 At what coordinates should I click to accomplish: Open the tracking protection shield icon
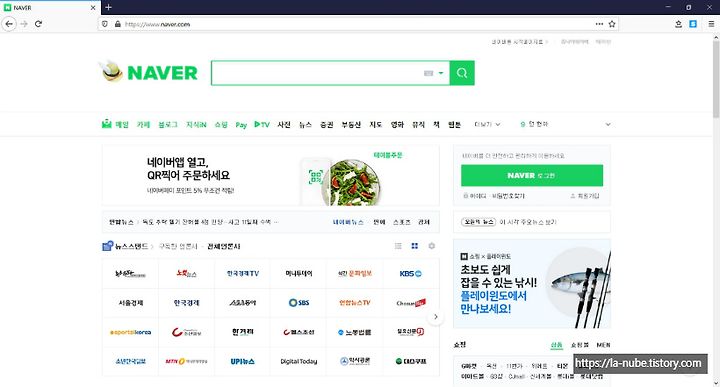(105, 24)
